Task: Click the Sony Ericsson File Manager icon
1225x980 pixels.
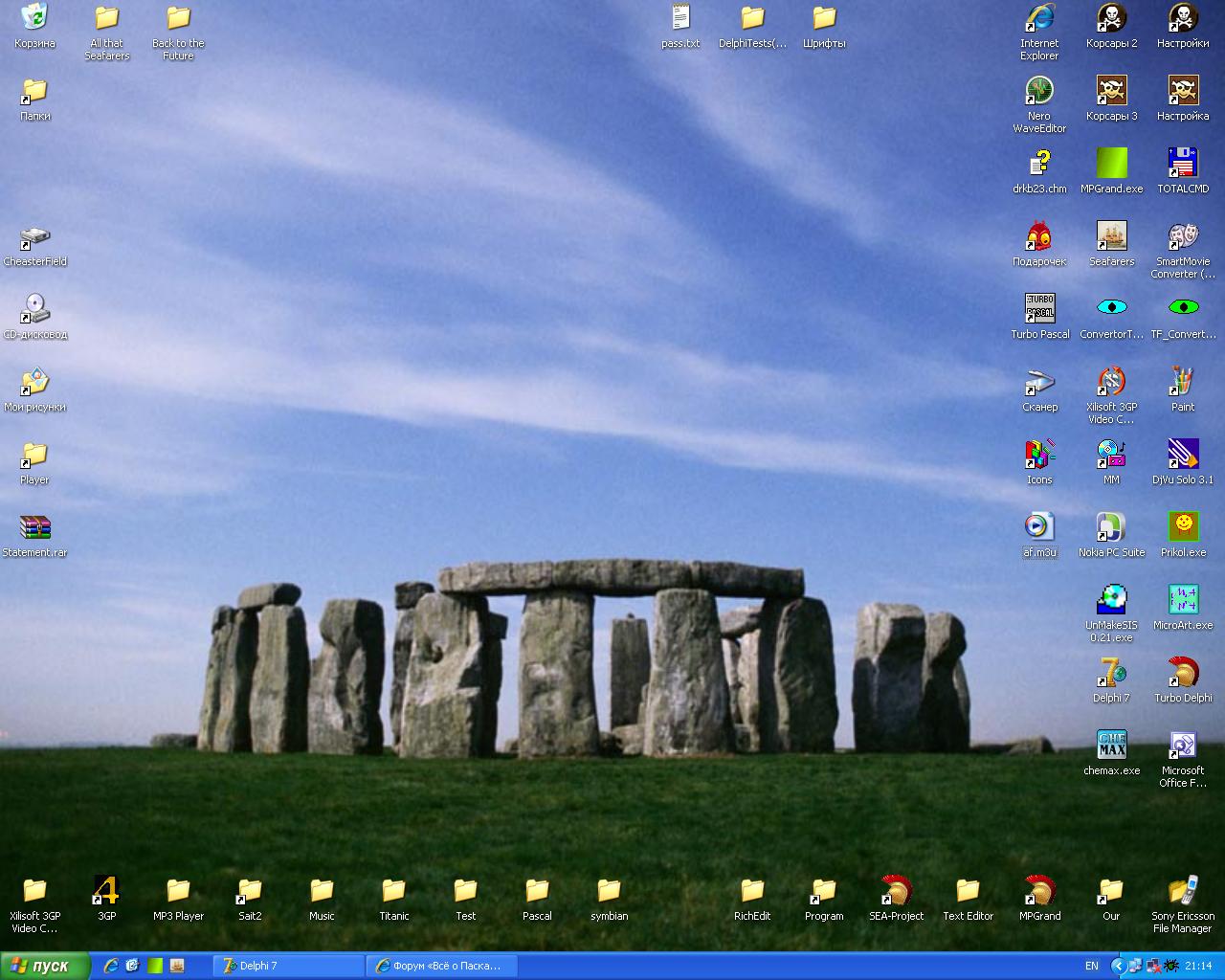Action: point(1183,890)
